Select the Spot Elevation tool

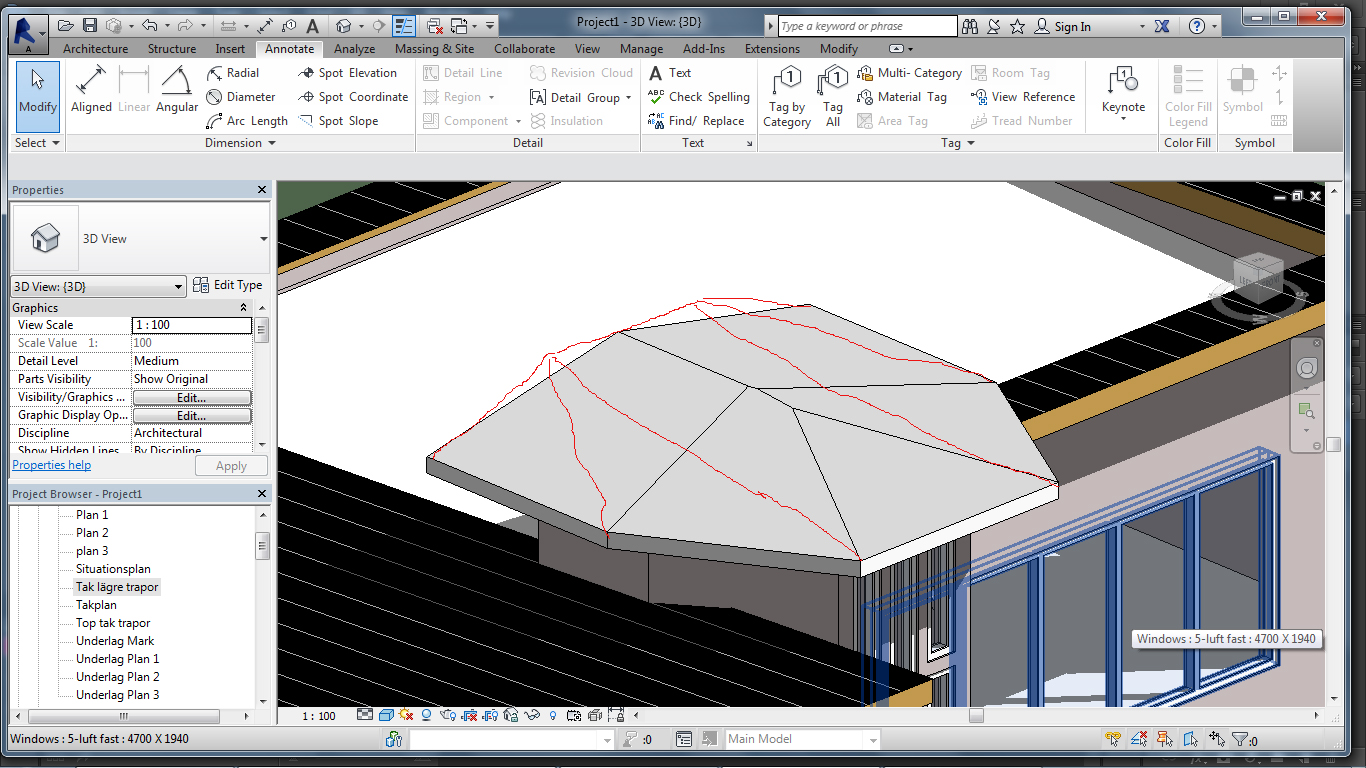tap(347, 73)
